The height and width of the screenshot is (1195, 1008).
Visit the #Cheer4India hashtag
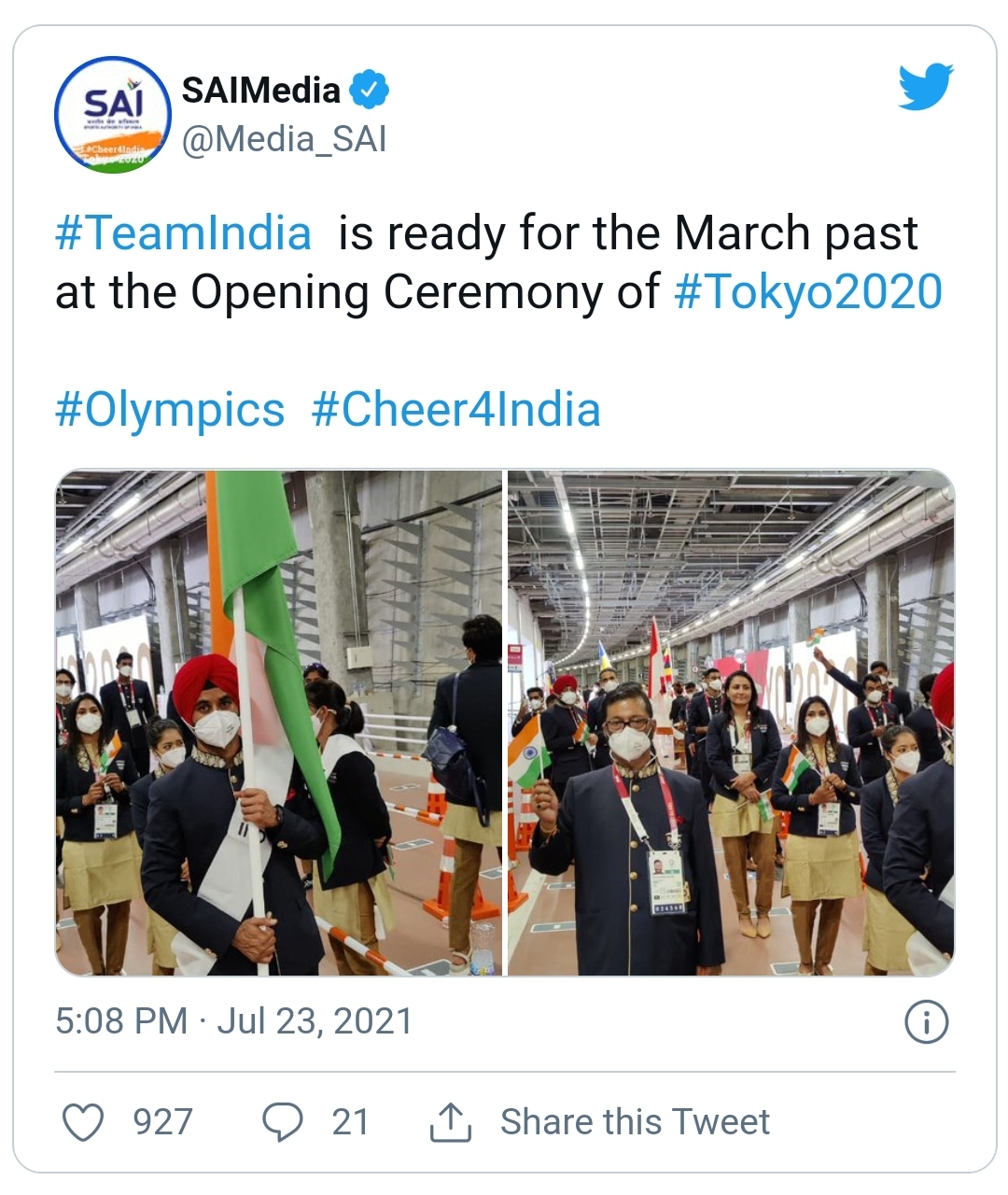click(x=455, y=410)
